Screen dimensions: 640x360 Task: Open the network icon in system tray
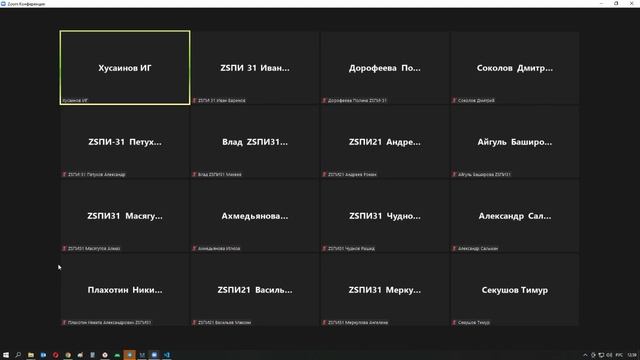pos(601,355)
